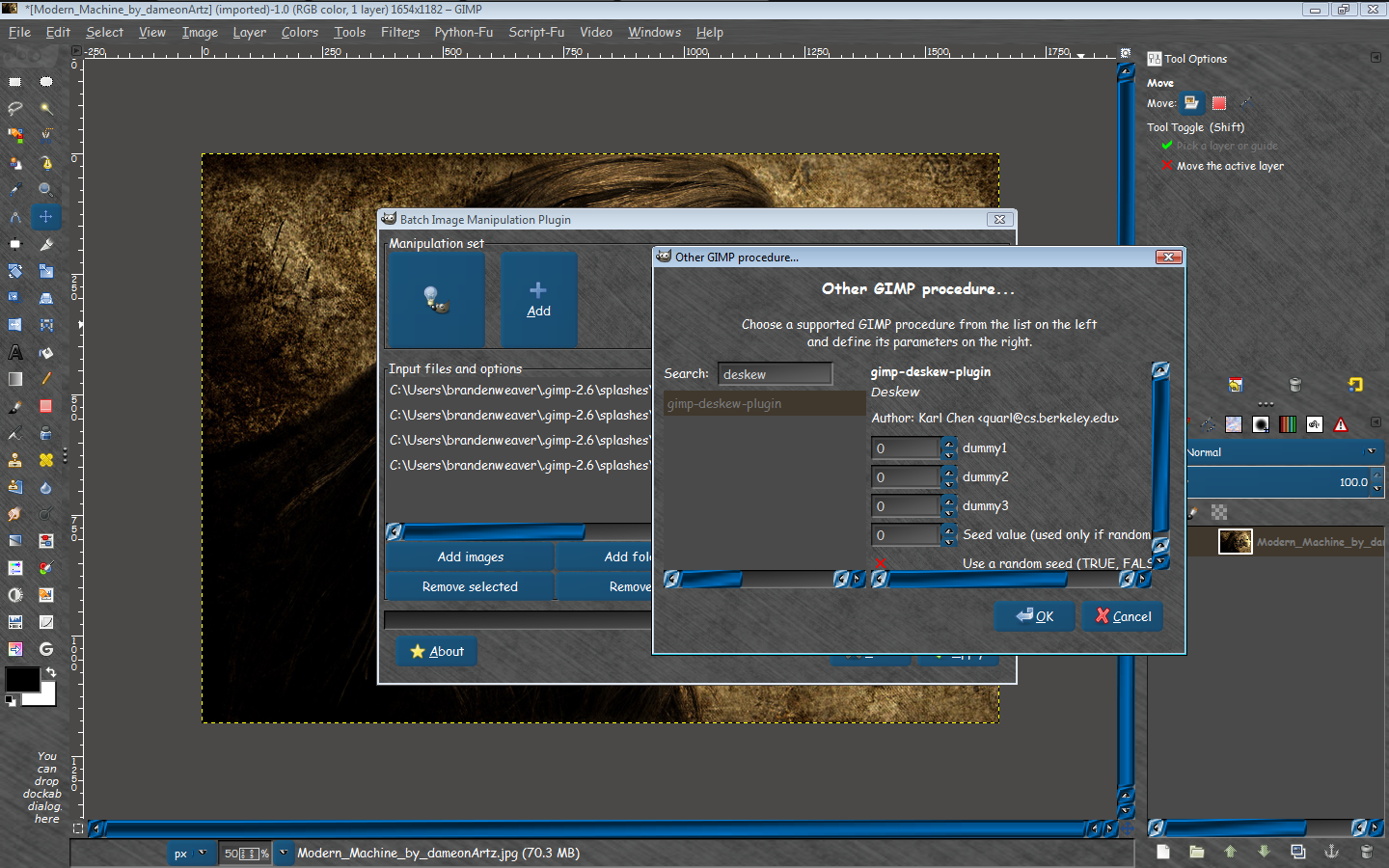Click 'Remove selected' button
The image size is (1389, 868).
470,586
